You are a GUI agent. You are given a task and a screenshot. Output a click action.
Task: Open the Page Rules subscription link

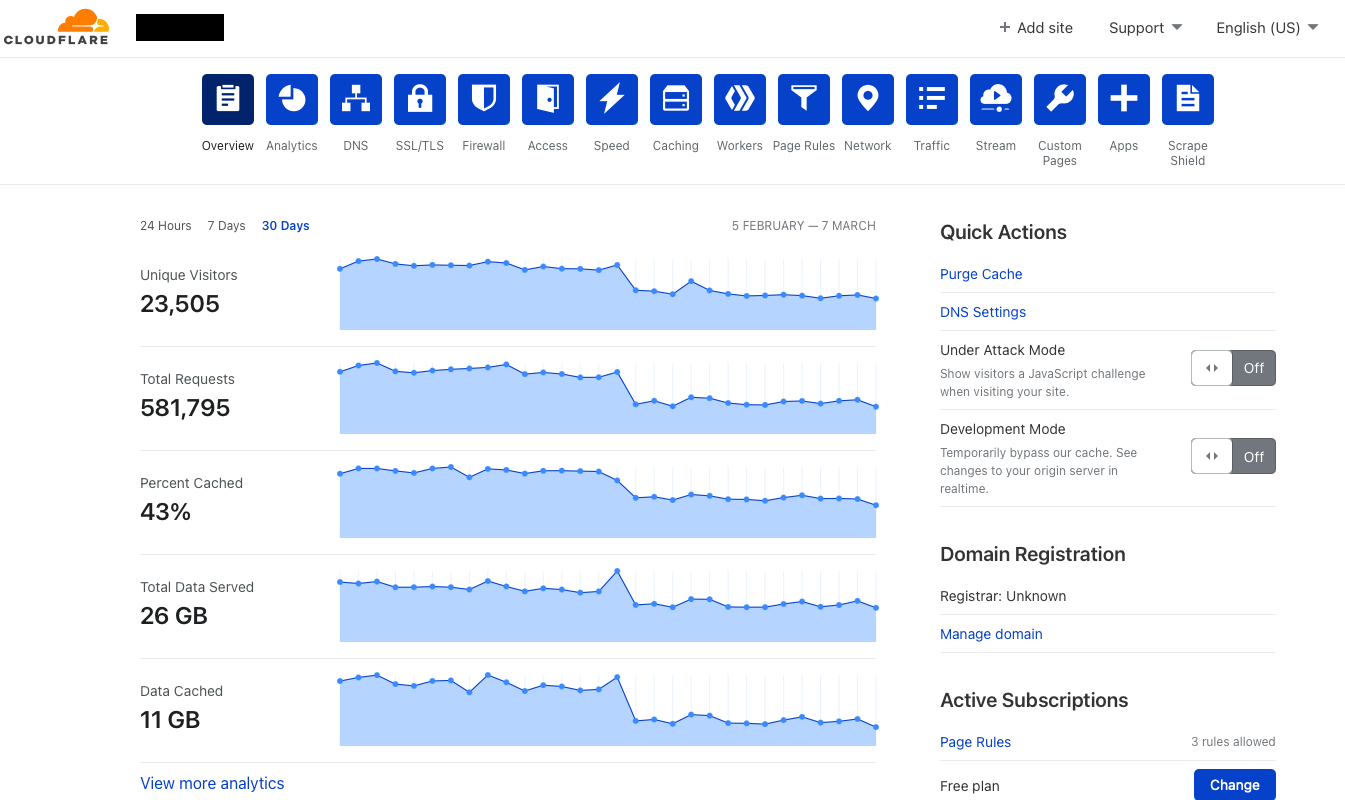(x=975, y=742)
